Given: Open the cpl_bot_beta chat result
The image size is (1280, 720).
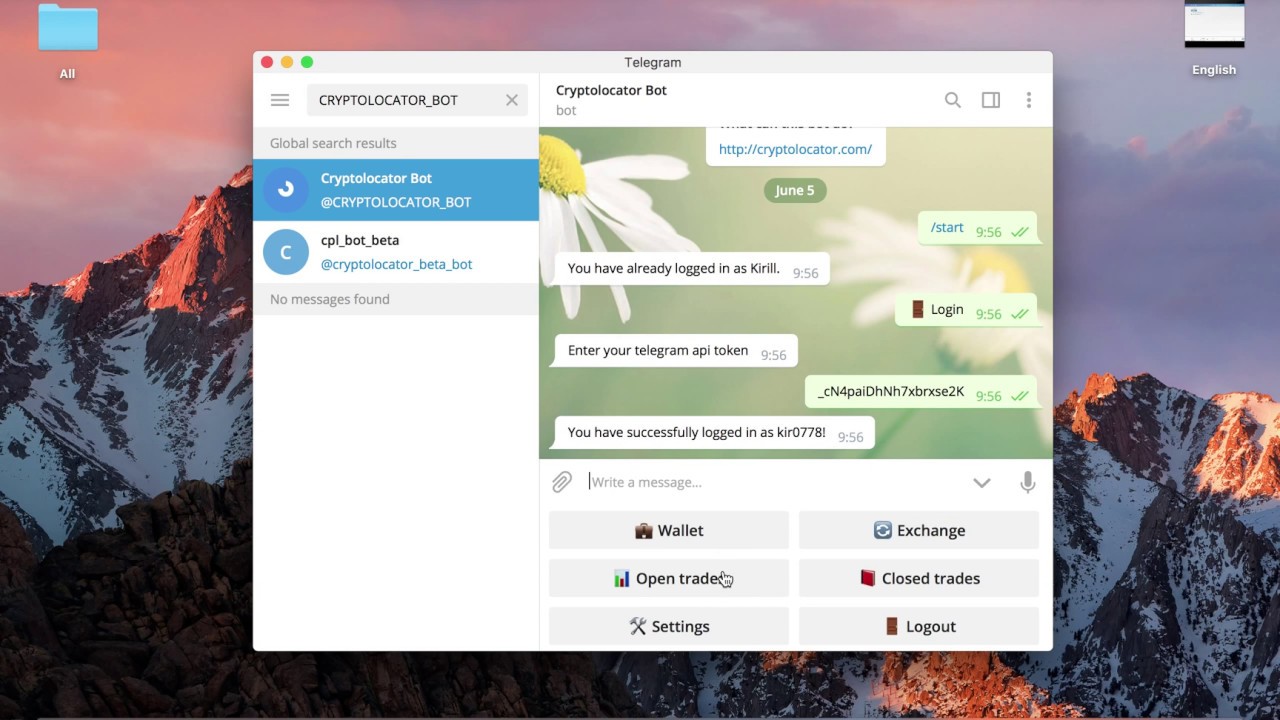Looking at the screenshot, I should (396, 252).
